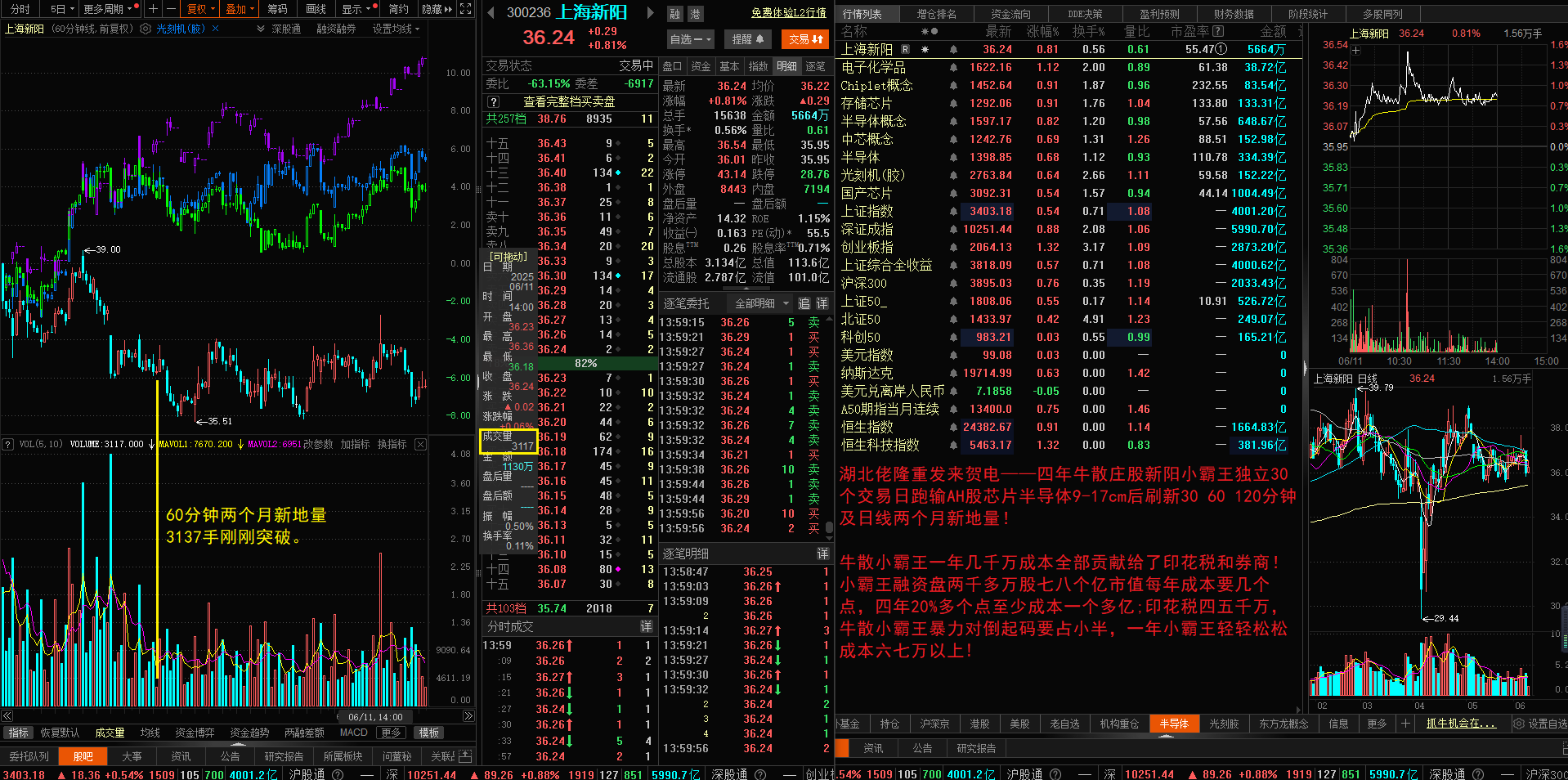Click the bell alert icon in 半导体 row

click(x=953, y=158)
